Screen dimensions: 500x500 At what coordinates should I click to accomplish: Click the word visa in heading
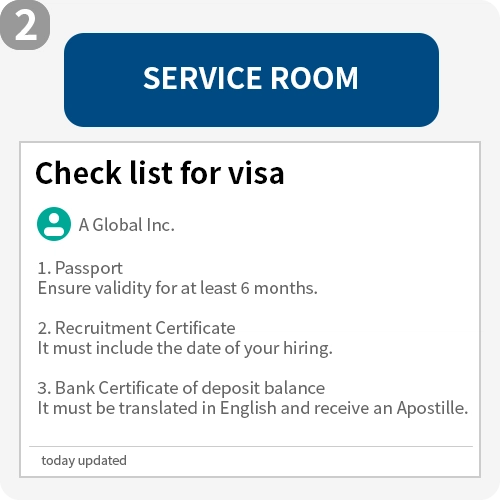click(x=256, y=173)
